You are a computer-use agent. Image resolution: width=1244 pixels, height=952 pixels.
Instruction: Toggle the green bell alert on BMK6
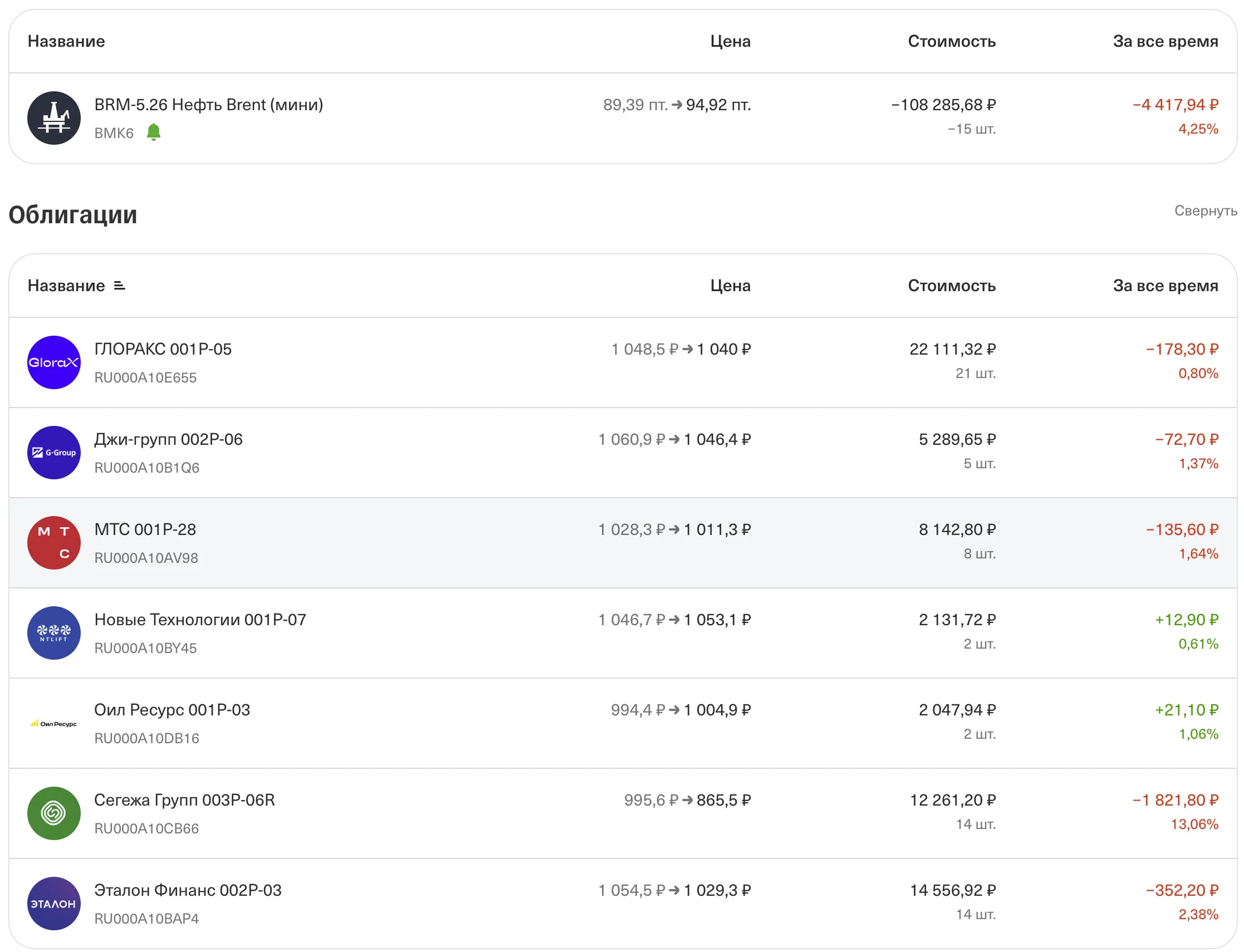tap(154, 132)
